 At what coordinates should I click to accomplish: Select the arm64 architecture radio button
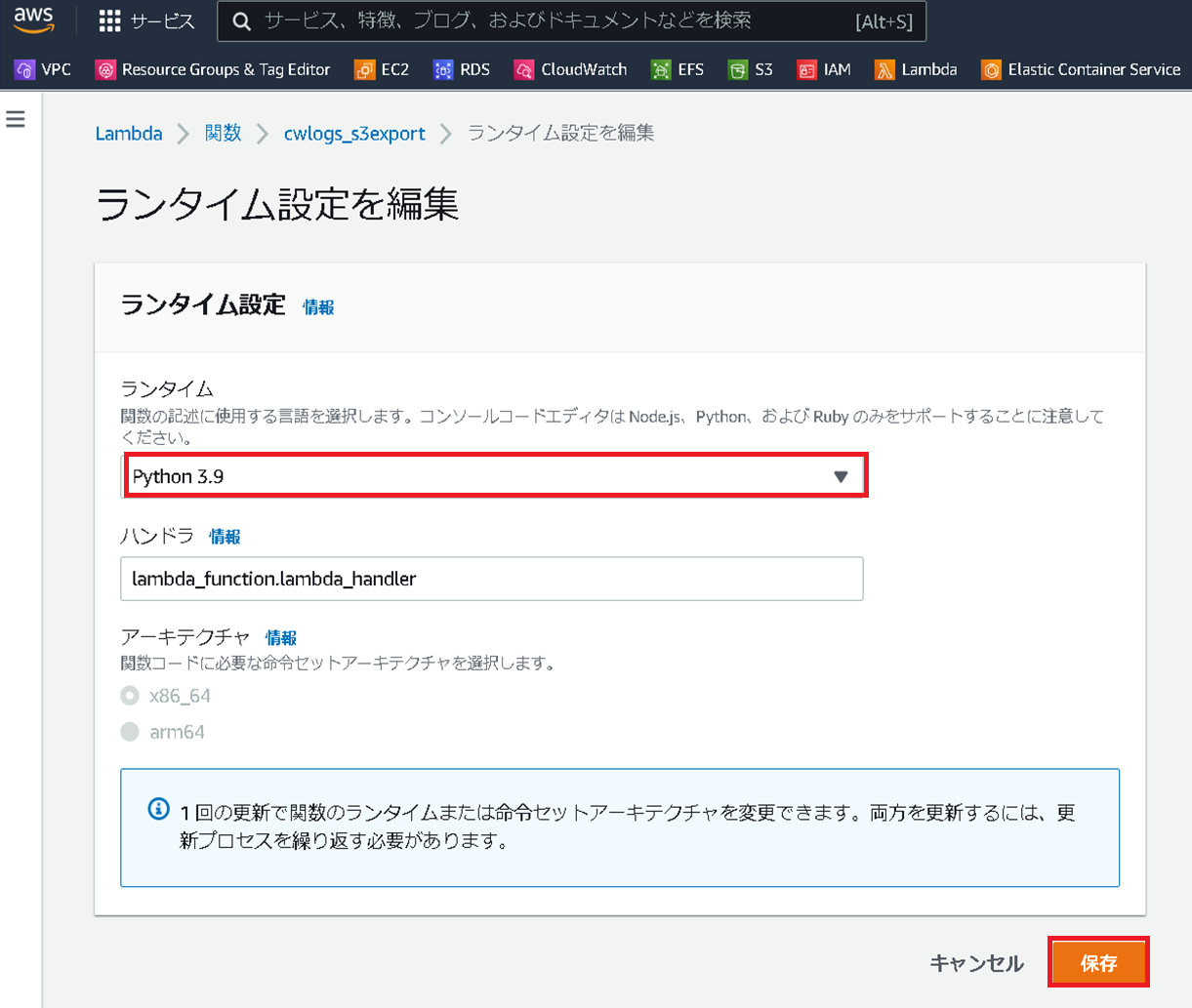pos(128,731)
